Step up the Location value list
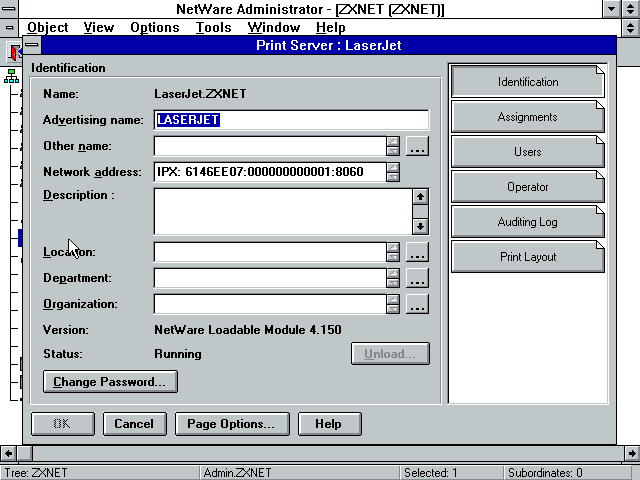The image size is (640, 480). [x=393, y=247]
